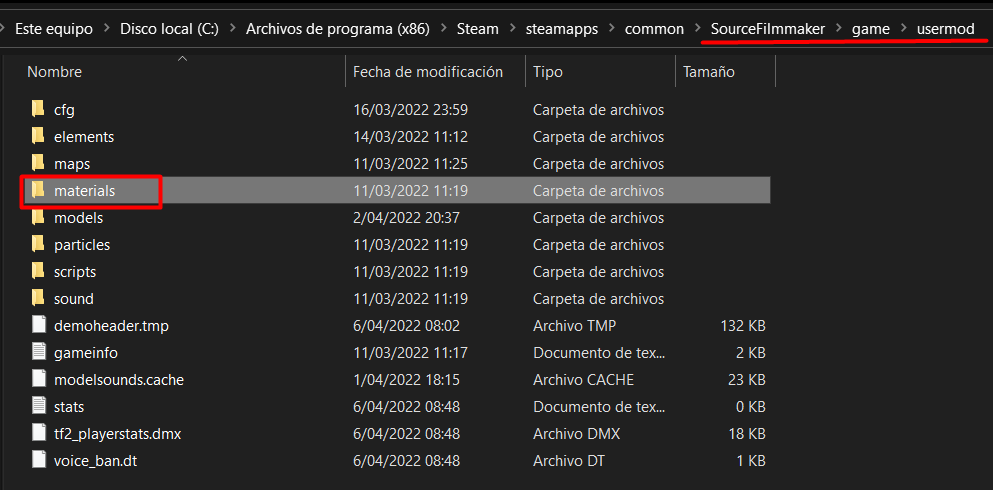This screenshot has height=490, width=993.
Task: Go to Archivos de programa (x86) breadcrumb
Action: pos(337,29)
